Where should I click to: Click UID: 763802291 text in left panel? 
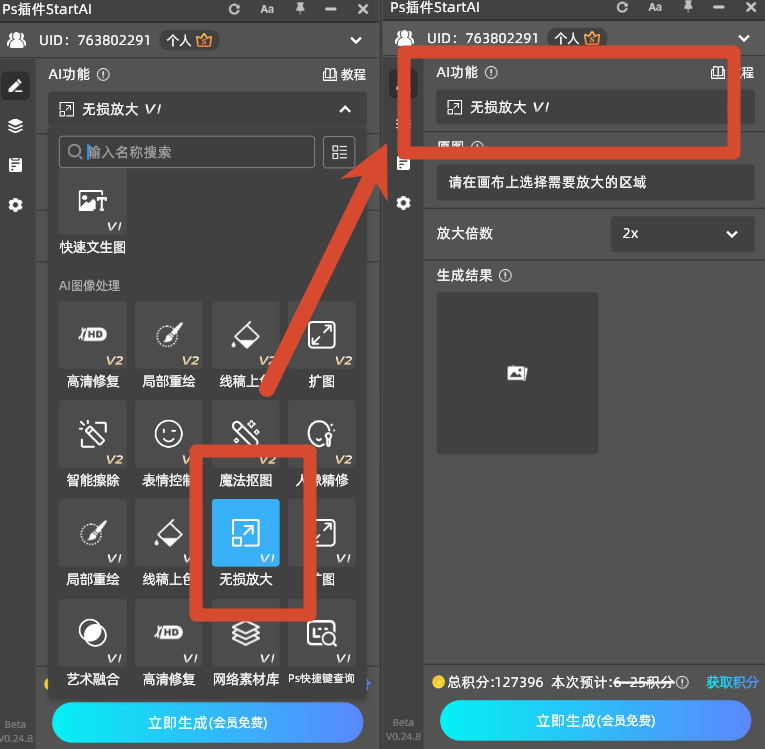(95, 40)
